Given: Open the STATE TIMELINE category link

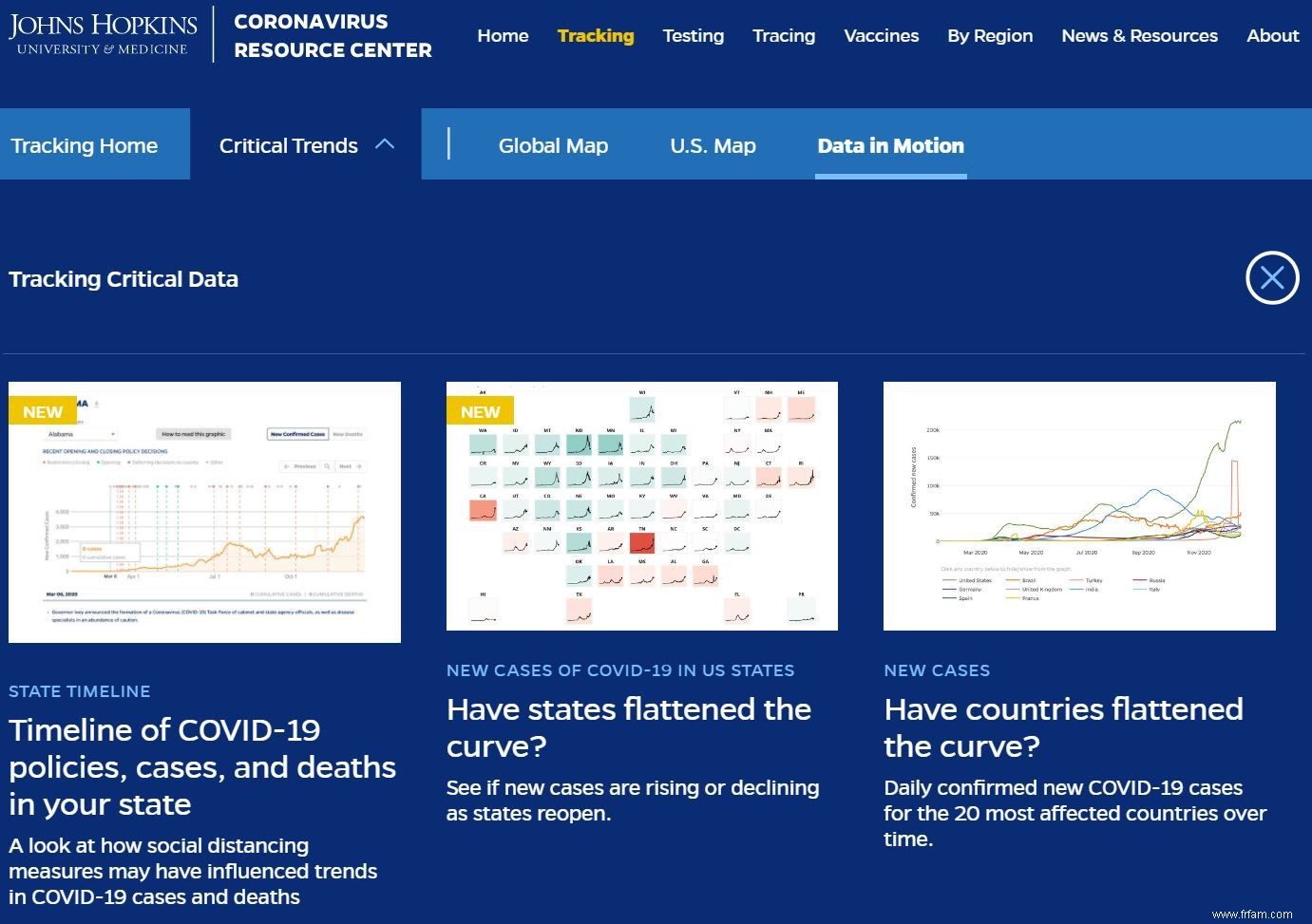Looking at the screenshot, I should pos(80,691).
